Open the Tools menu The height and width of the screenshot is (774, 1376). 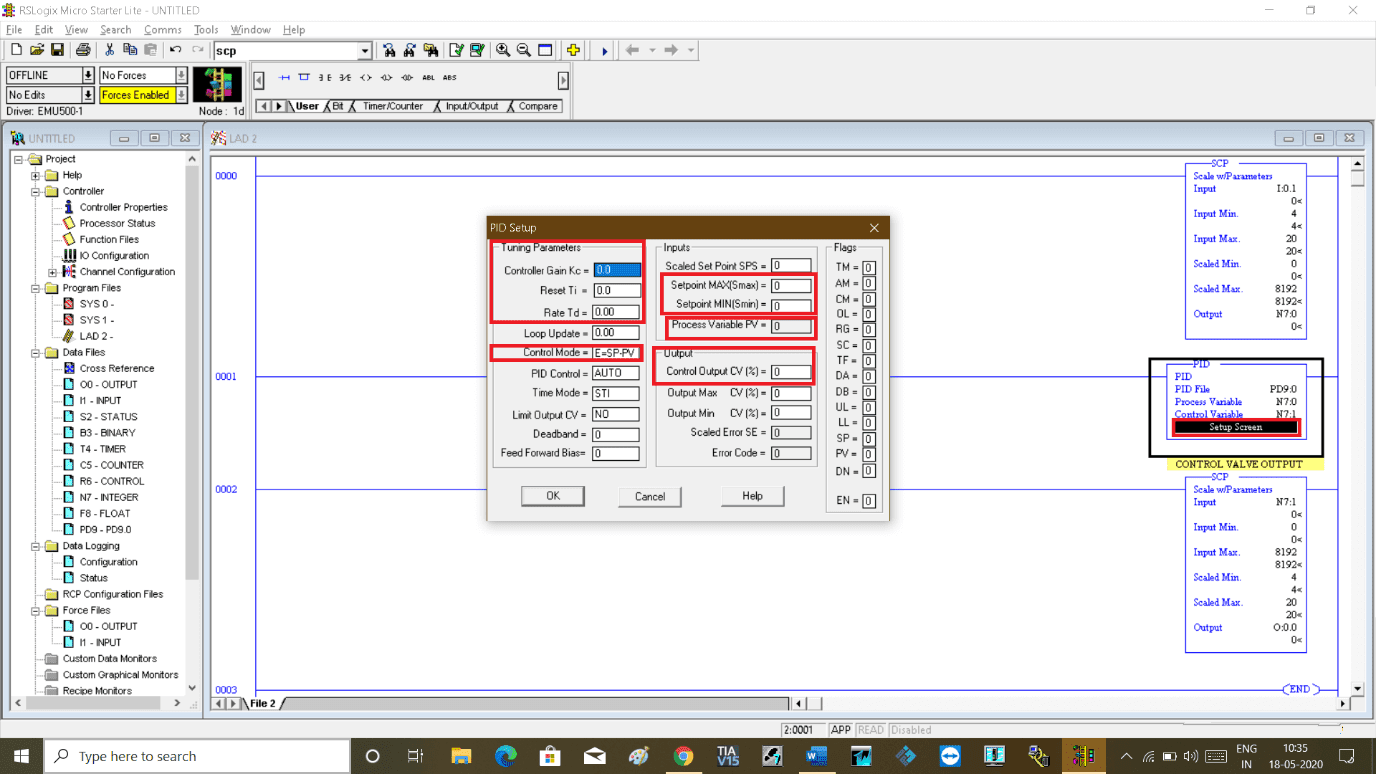(206, 30)
